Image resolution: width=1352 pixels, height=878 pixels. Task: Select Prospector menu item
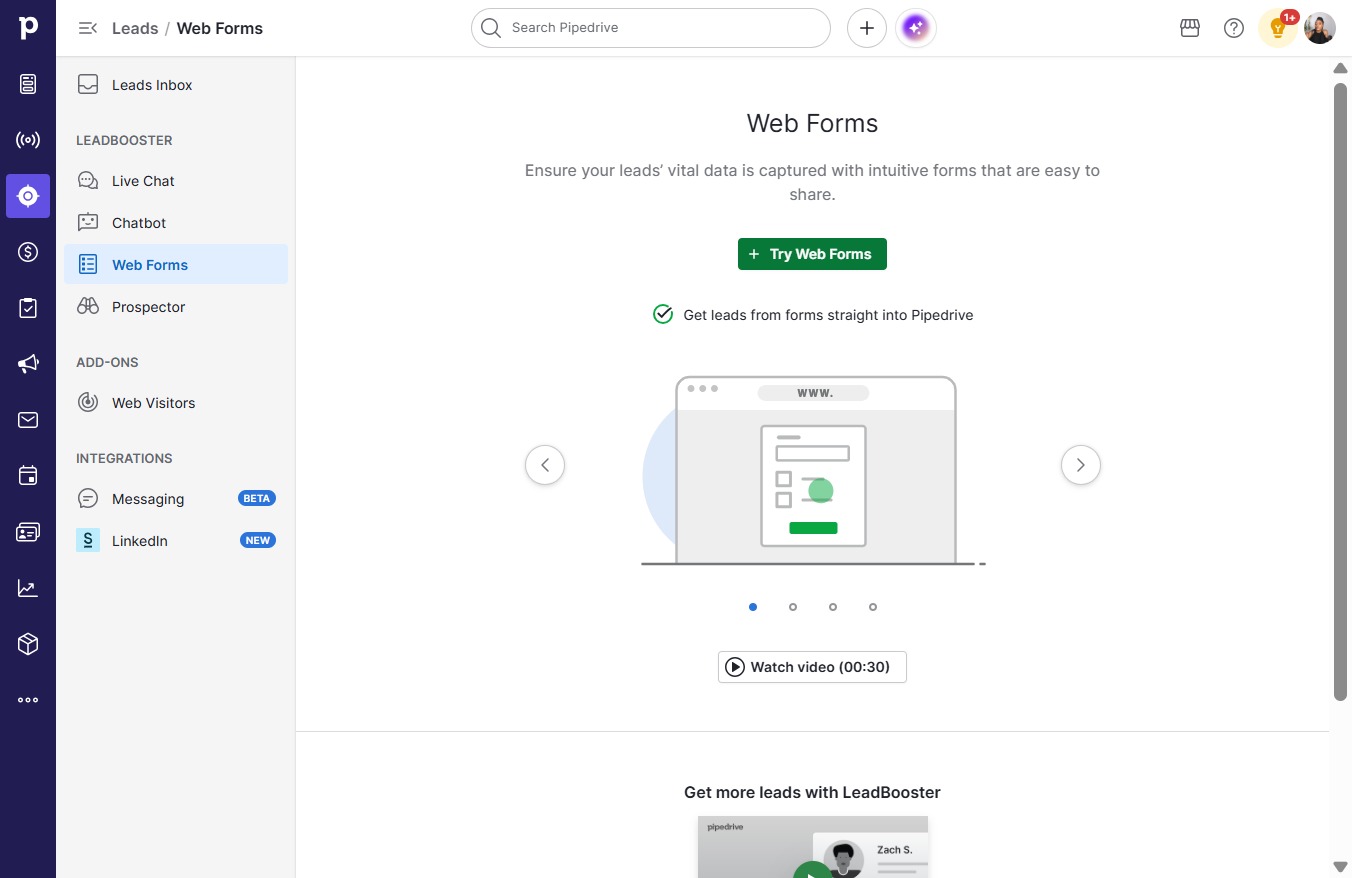[x=176, y=307]
